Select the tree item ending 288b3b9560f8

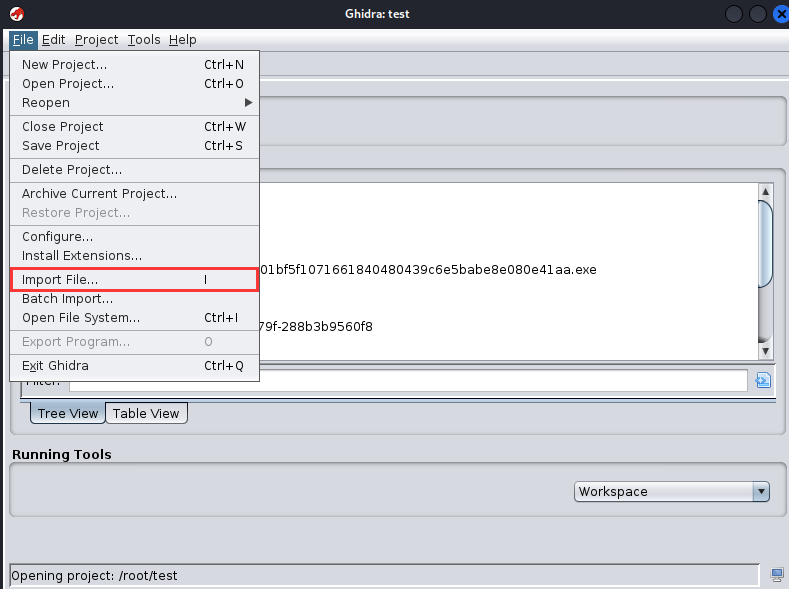[x=316, y=327]
